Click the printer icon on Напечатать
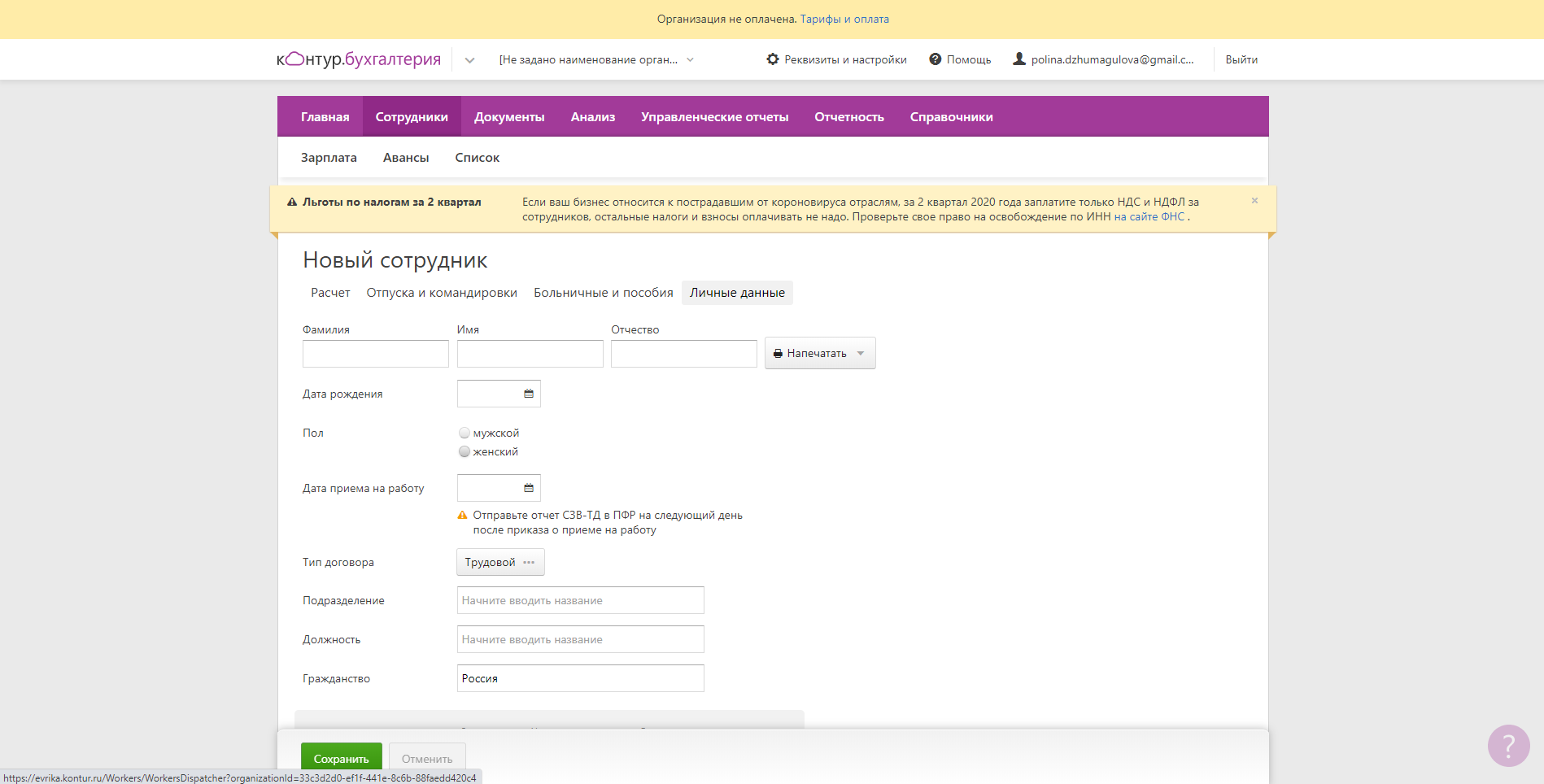1544x784 pixels. pos(778,354)
